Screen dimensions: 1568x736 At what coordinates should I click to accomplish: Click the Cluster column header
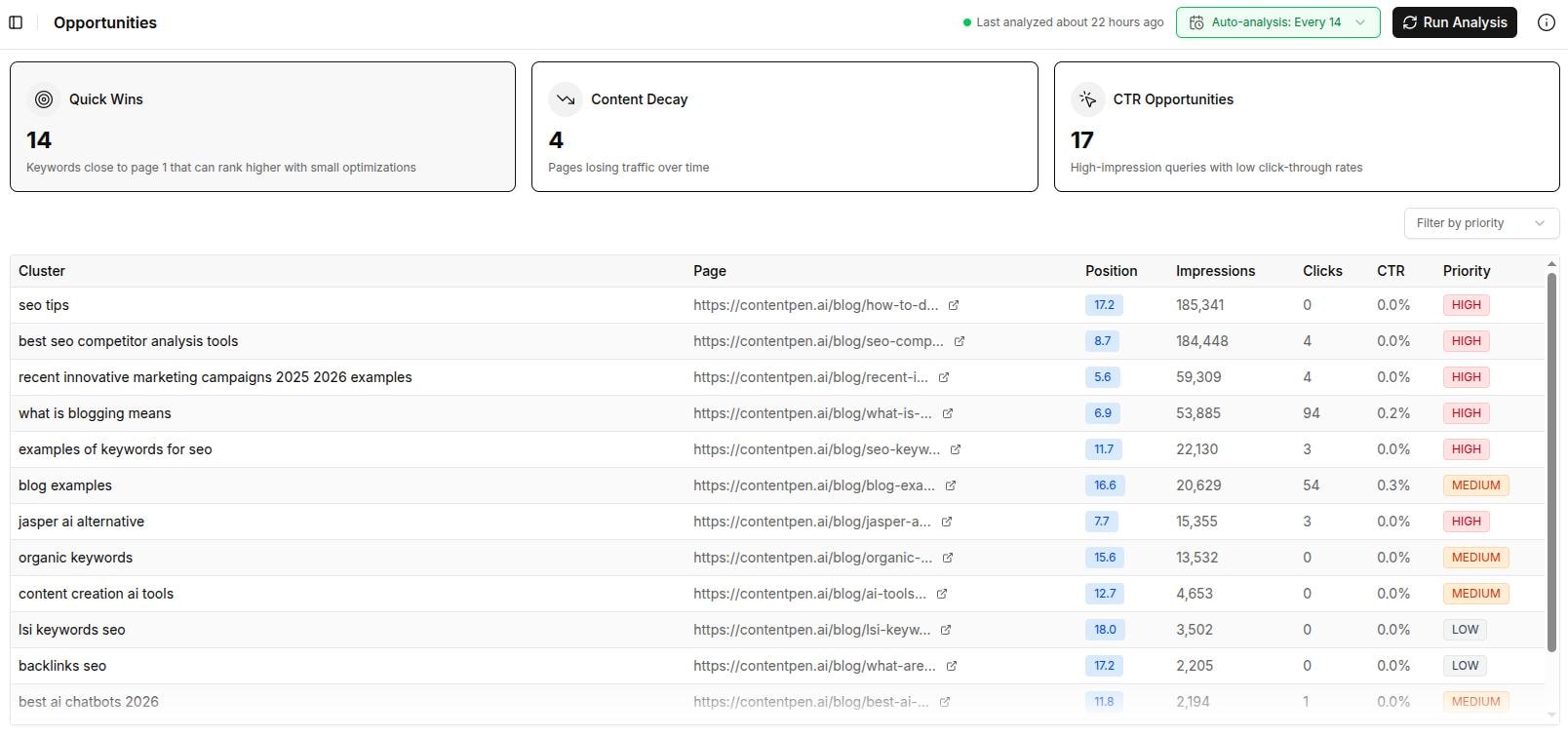pyautogui.click(x=42, y=271)
